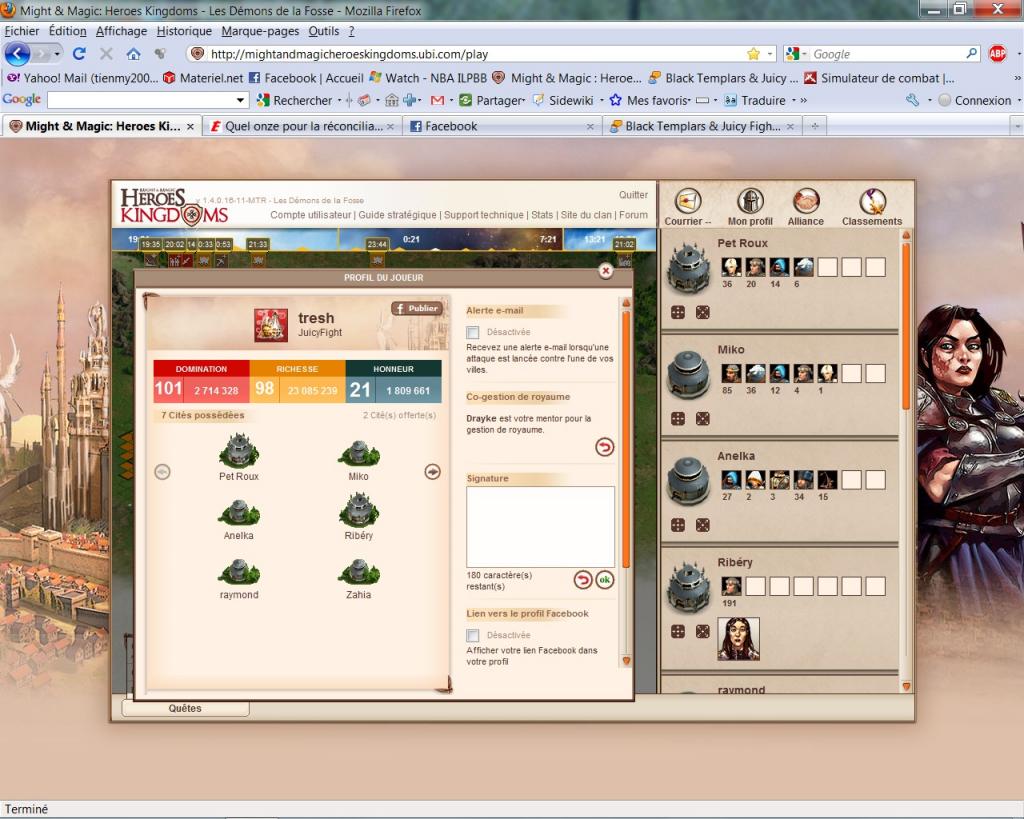The width and height of the screenshot is (1024, 819).
Task: Click Ribéry troop stack with 191 units
Action: click(731, 586)
